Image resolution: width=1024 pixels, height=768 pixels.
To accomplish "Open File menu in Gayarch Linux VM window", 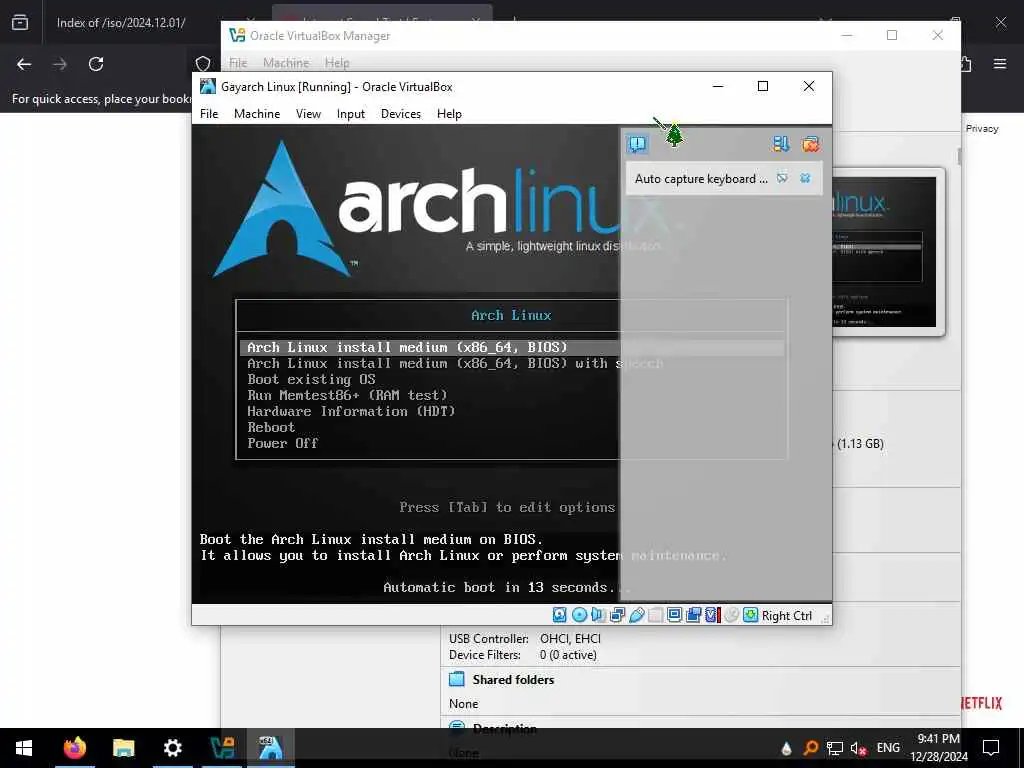I will 209,114.
